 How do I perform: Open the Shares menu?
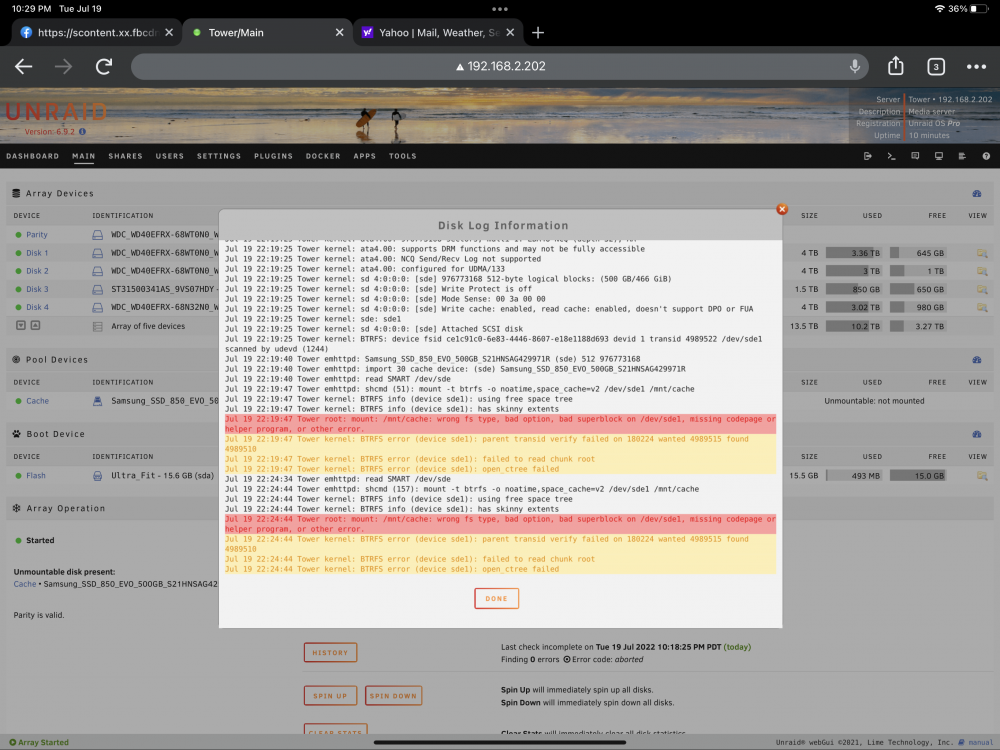tap(125, 156)
